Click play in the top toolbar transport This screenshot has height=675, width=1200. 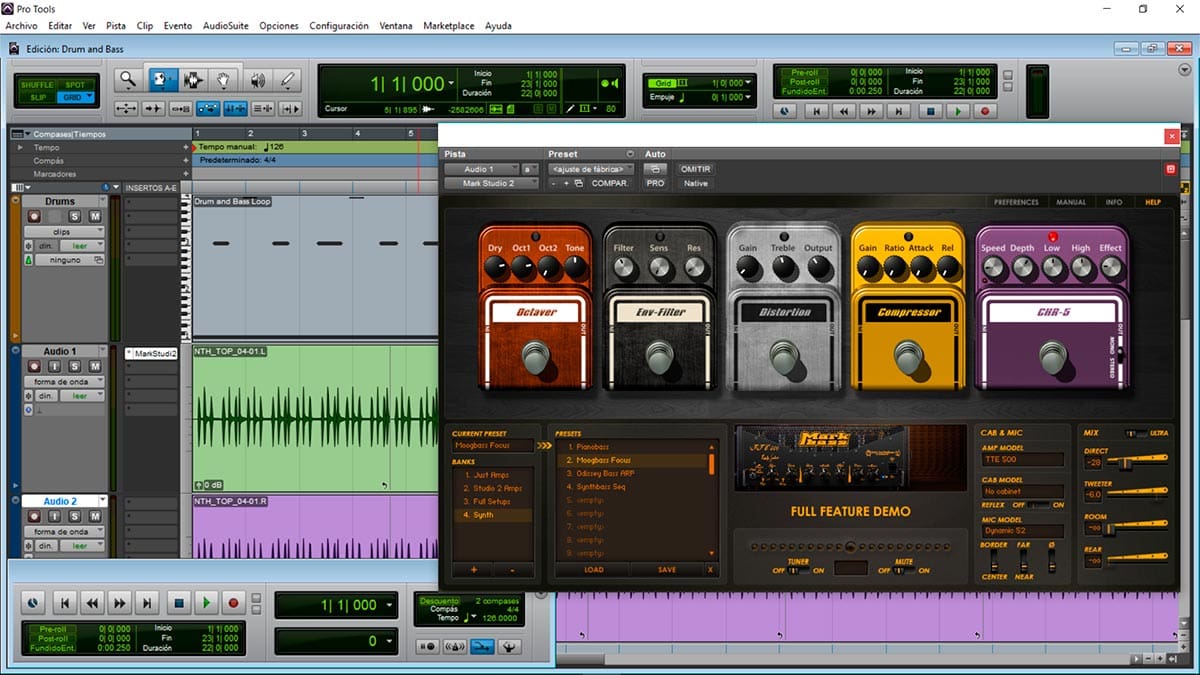pyautogui.click(x=958, y=112)
